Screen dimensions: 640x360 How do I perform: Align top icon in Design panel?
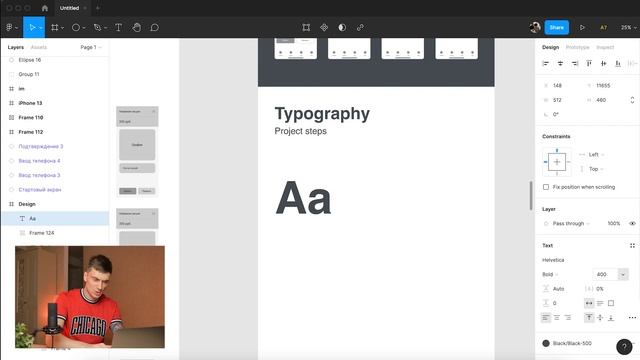point(589,63)
